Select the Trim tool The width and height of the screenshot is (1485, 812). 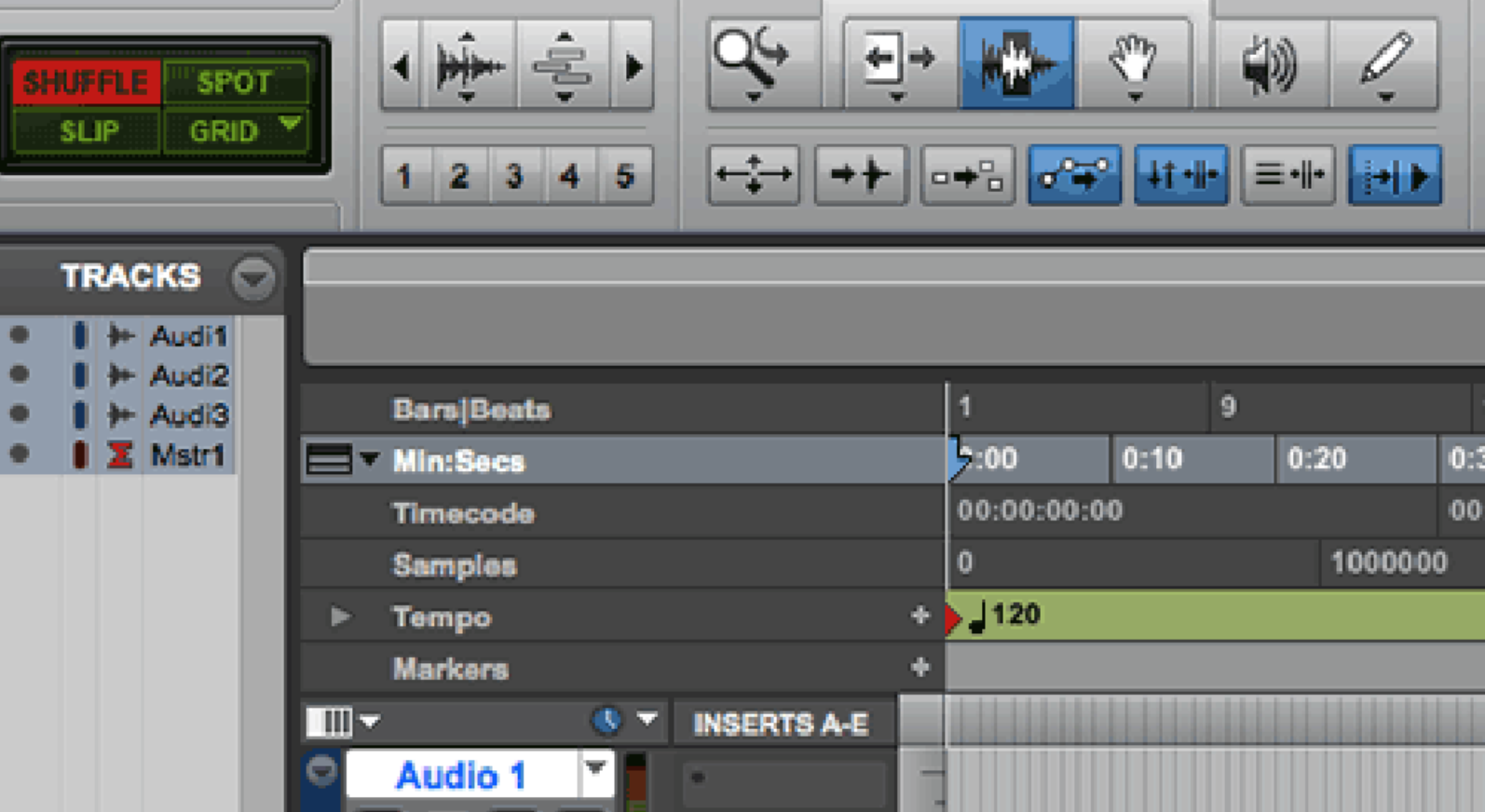898,63
